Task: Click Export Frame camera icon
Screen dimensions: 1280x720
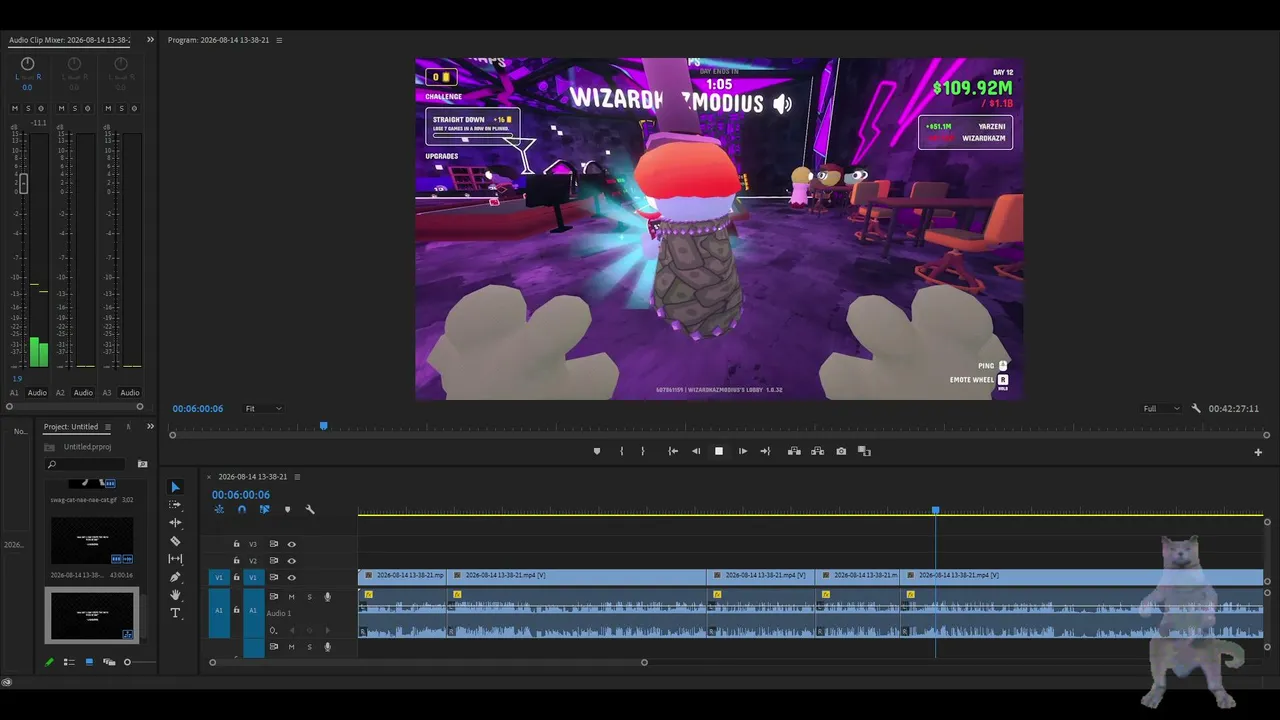Action: (x=841, y=451)
